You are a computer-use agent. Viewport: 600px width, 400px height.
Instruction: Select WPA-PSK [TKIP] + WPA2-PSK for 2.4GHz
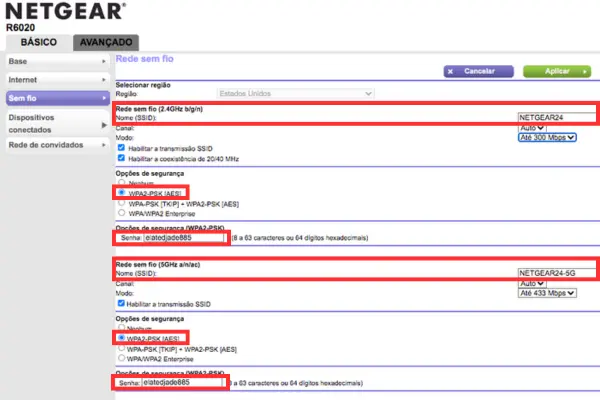tap(122, 203)
